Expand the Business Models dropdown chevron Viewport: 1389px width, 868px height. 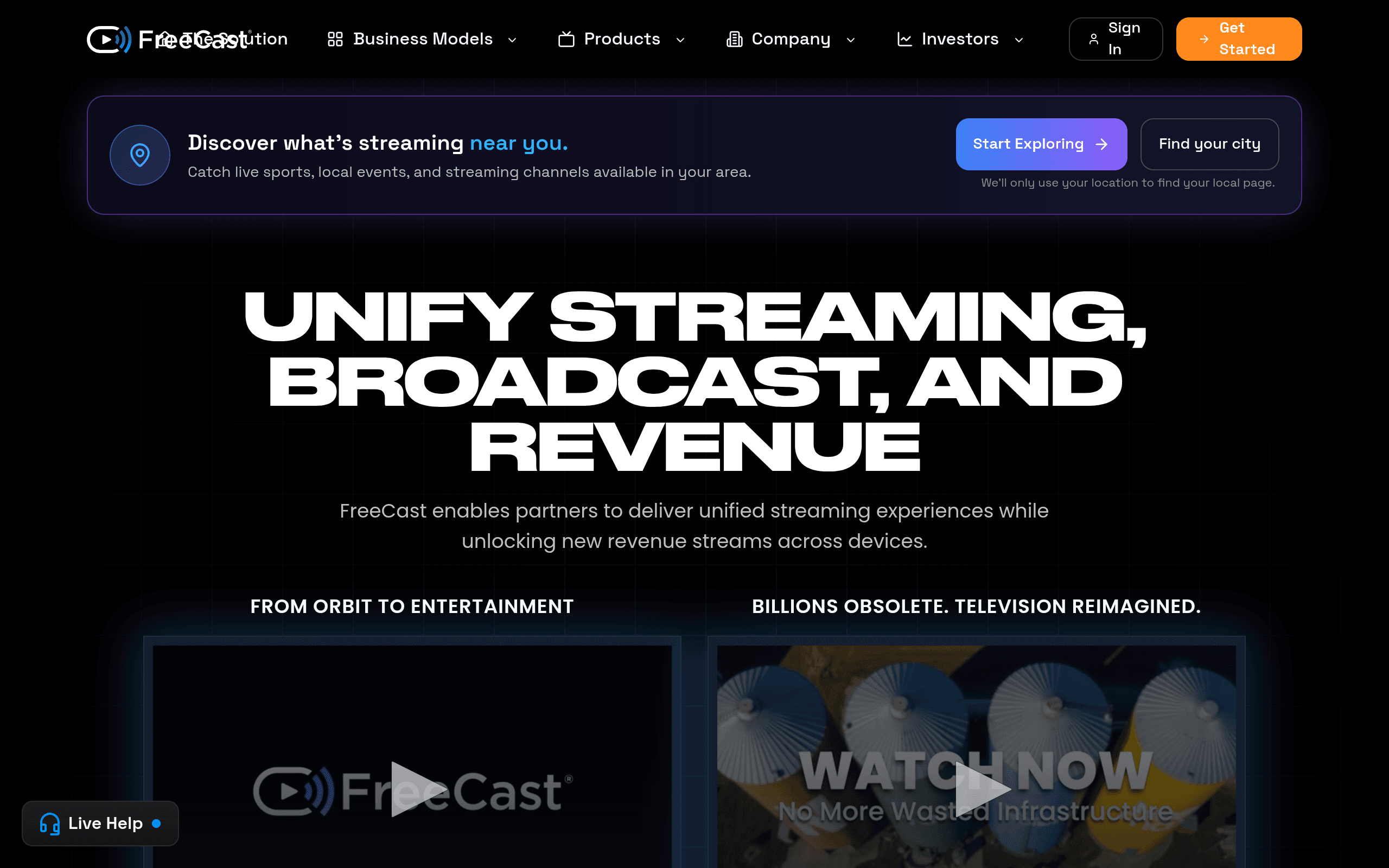[513, 40]
